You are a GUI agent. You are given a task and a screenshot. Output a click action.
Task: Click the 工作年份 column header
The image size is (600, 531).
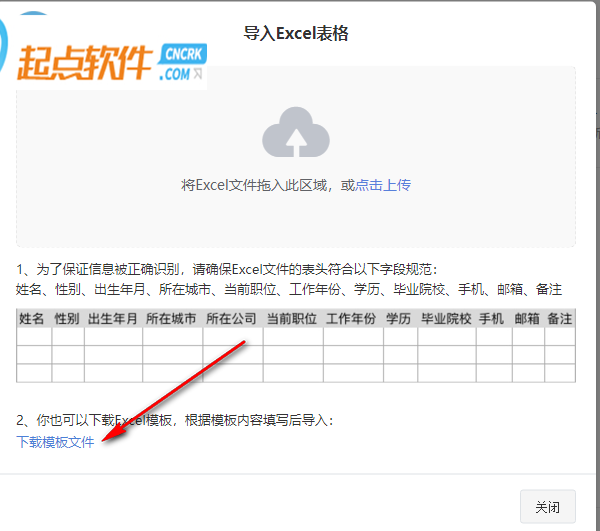[x=351, y=318]
